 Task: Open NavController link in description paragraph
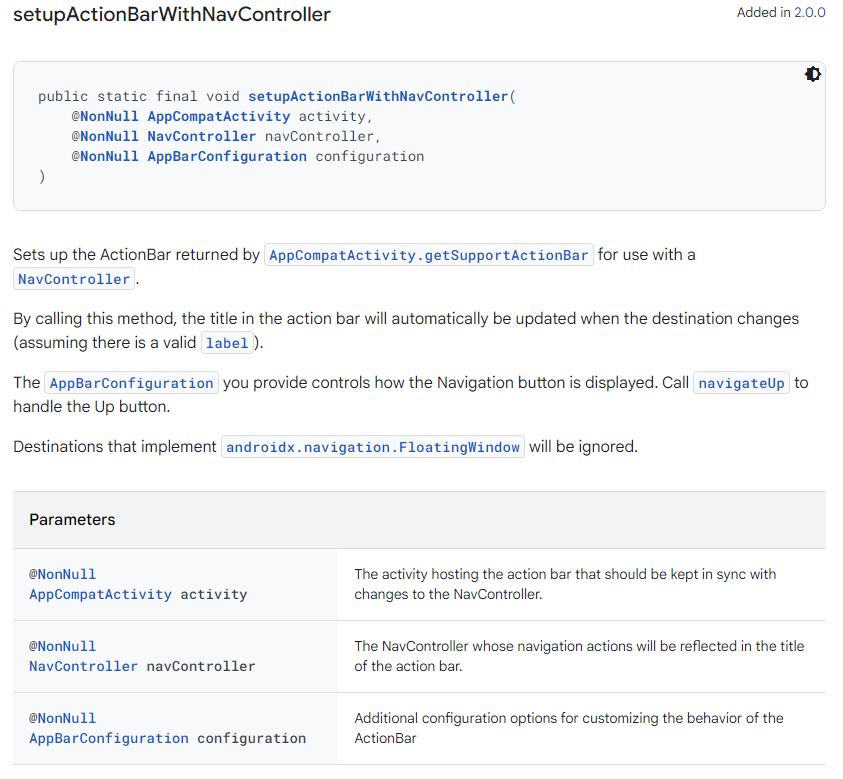(x=74, y=279)
